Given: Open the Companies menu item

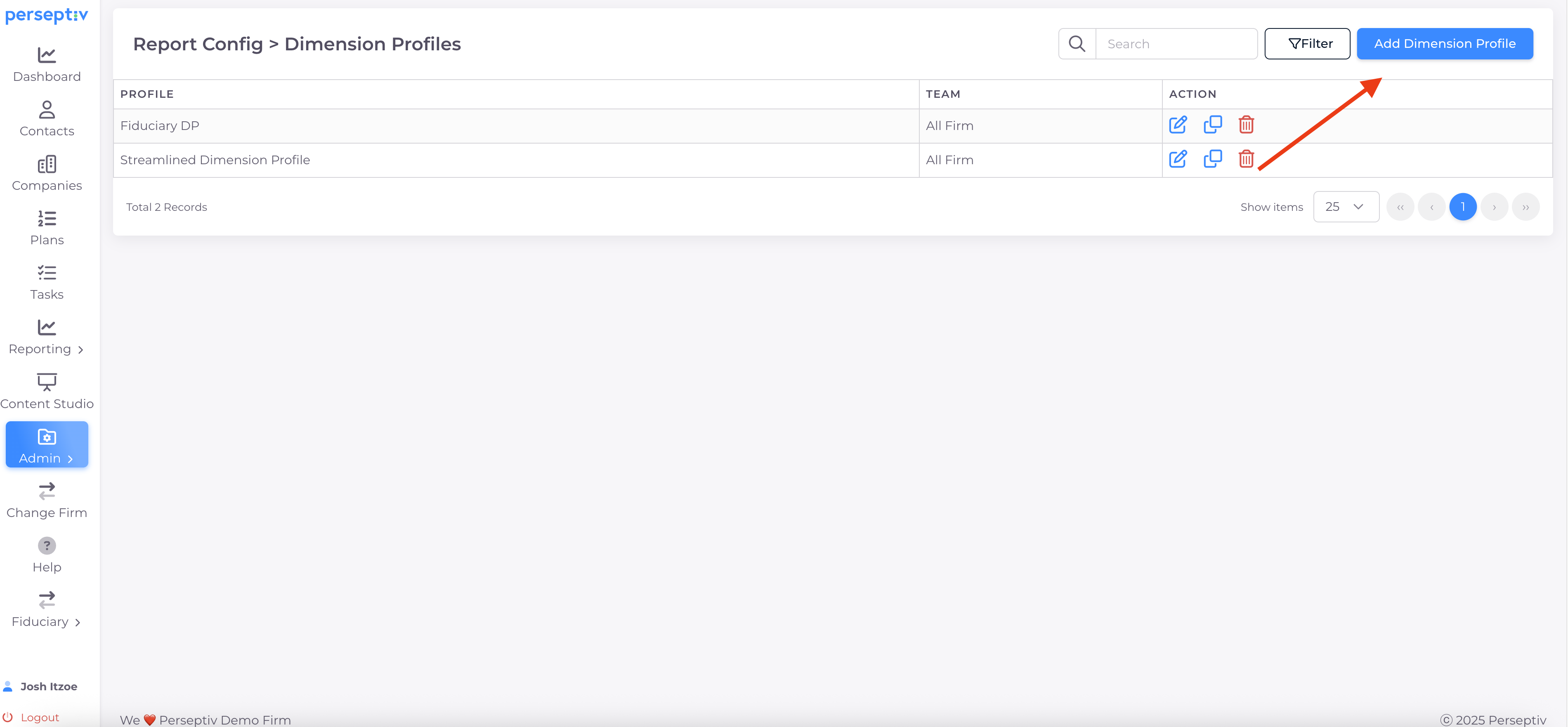Looking at the screenshot, I should coord(47,173).
